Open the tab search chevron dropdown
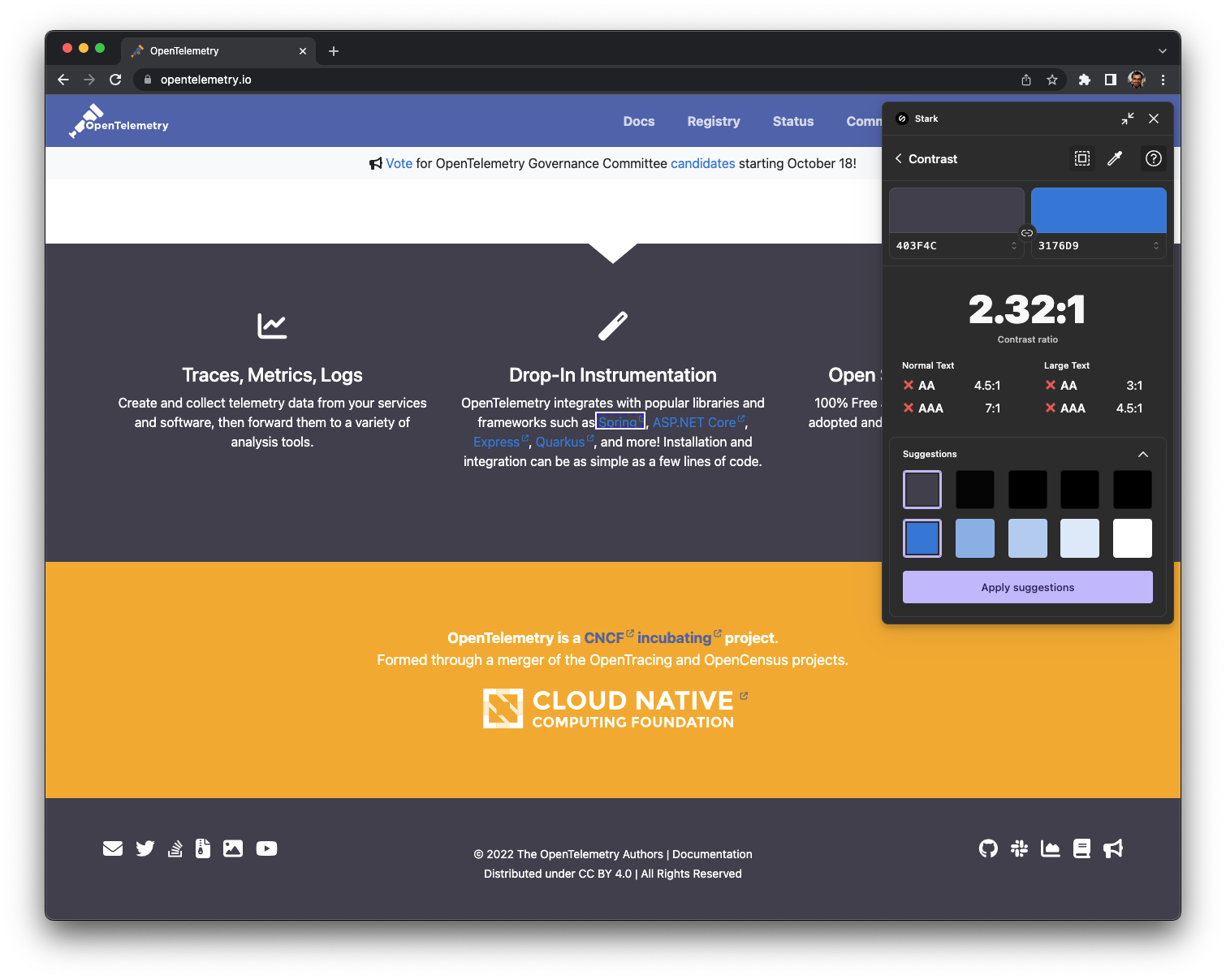 [x=1163, y=51]
